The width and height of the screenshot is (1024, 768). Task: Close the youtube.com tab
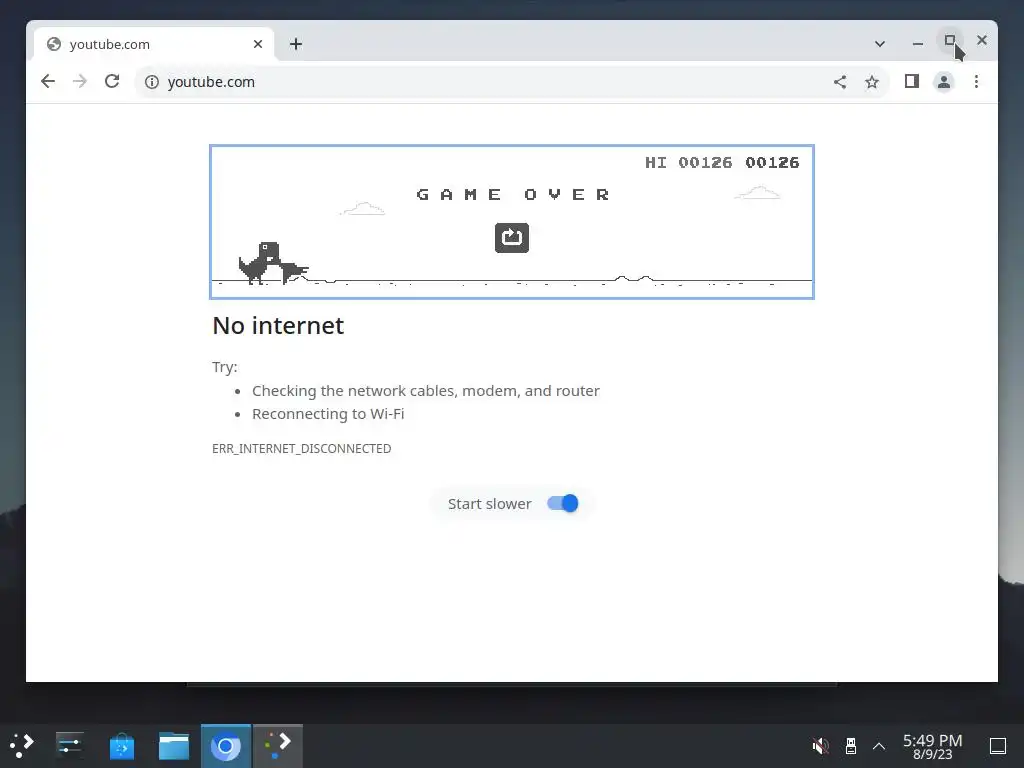(x=258, y=44)
